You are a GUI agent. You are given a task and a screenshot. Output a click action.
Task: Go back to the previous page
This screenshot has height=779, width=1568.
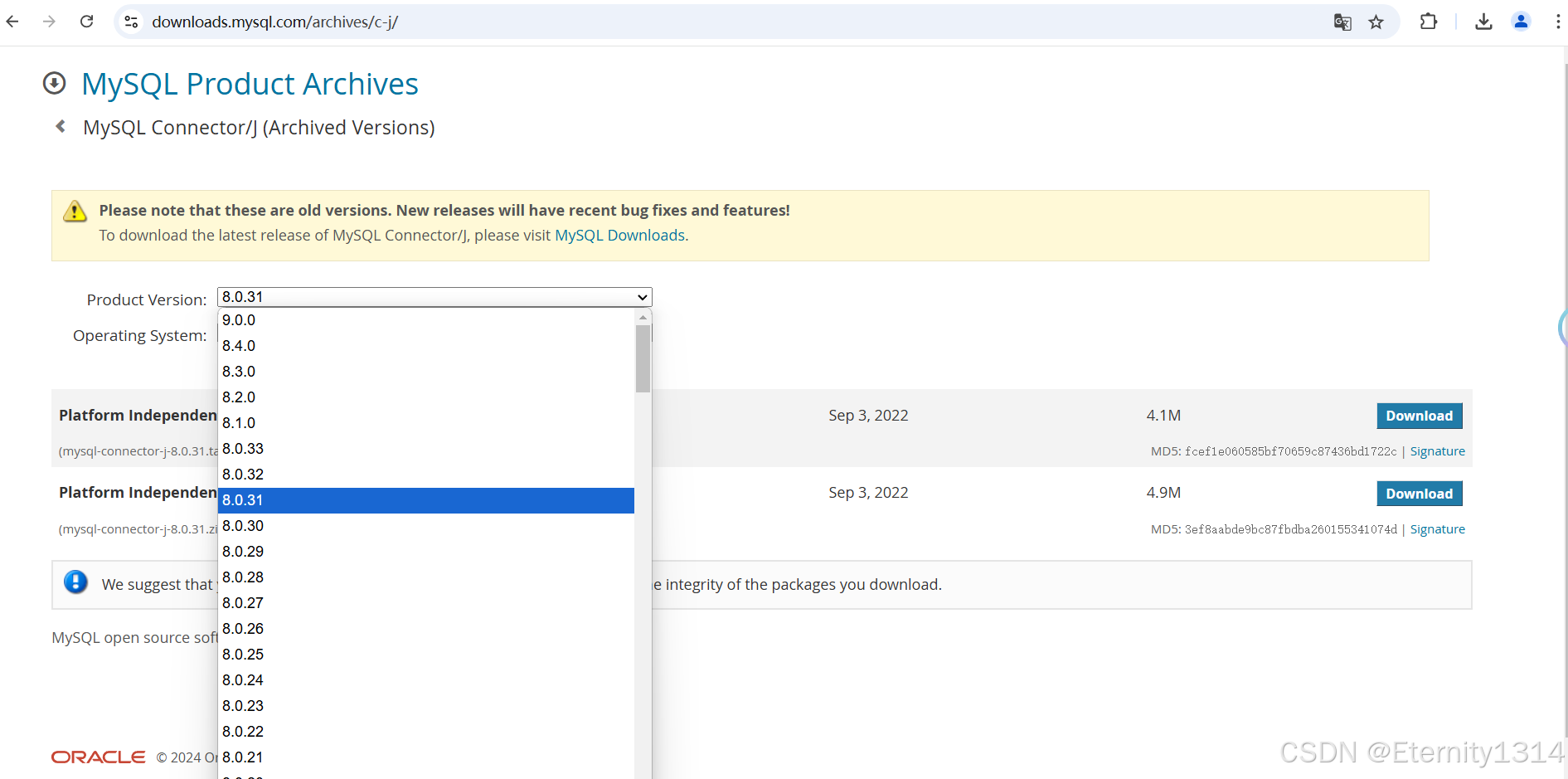point(12,22)
